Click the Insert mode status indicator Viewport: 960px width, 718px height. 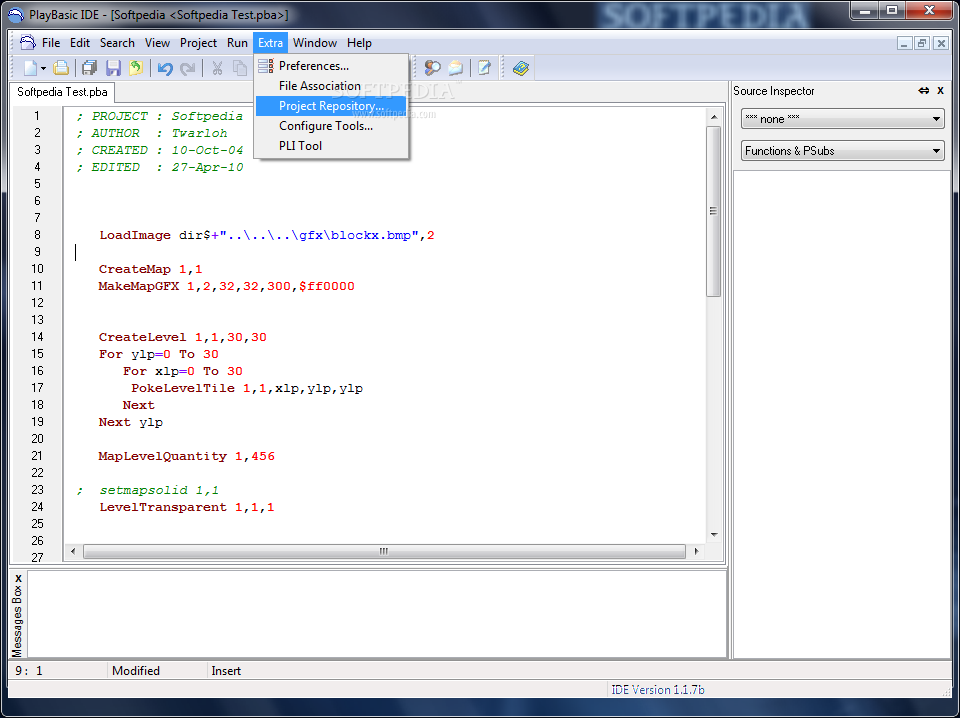point(226,671)
